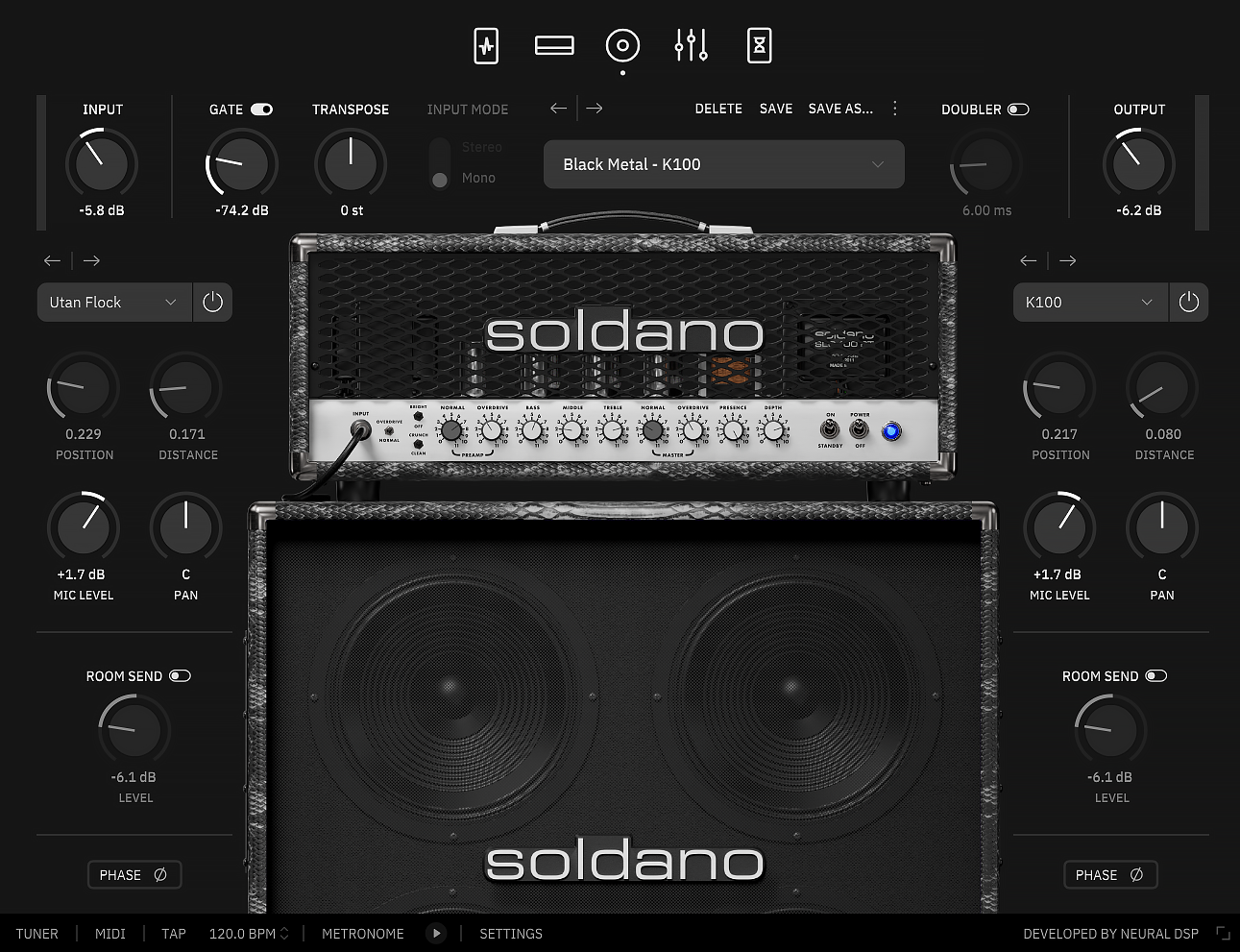Click left mic Position knob at 0.229
This screenshot has width=1240, height=952.
(84, 387)
